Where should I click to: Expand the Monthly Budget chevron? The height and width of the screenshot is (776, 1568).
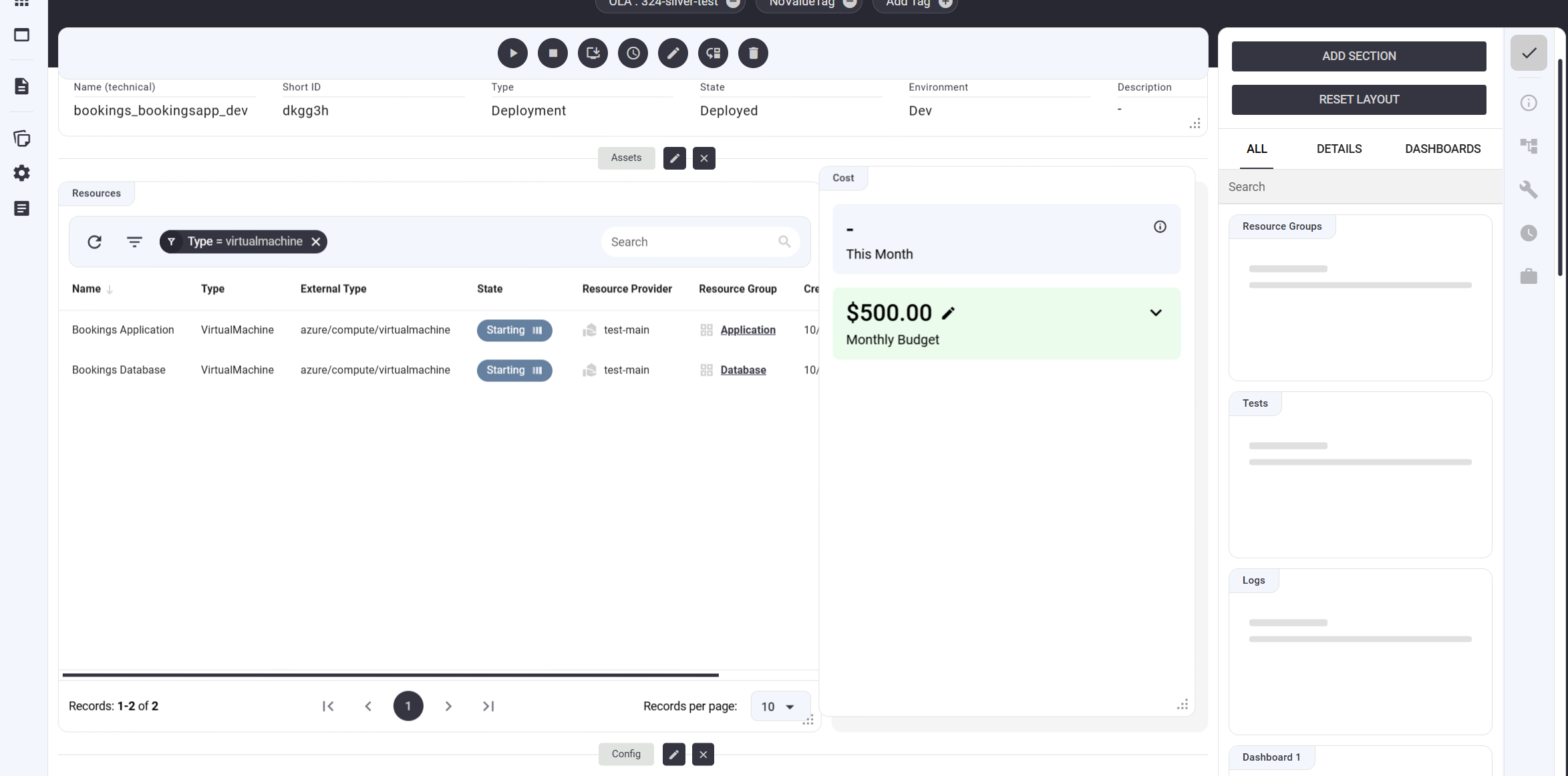pos(1155,313)
